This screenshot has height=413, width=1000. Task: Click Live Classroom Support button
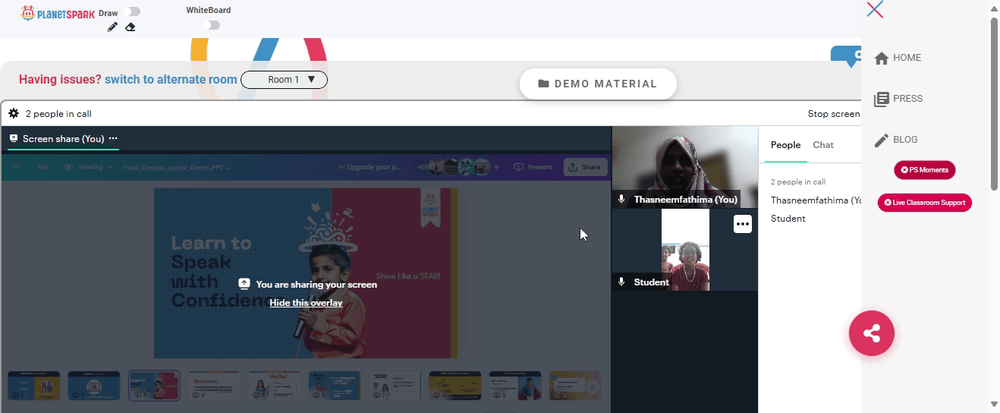924,203
